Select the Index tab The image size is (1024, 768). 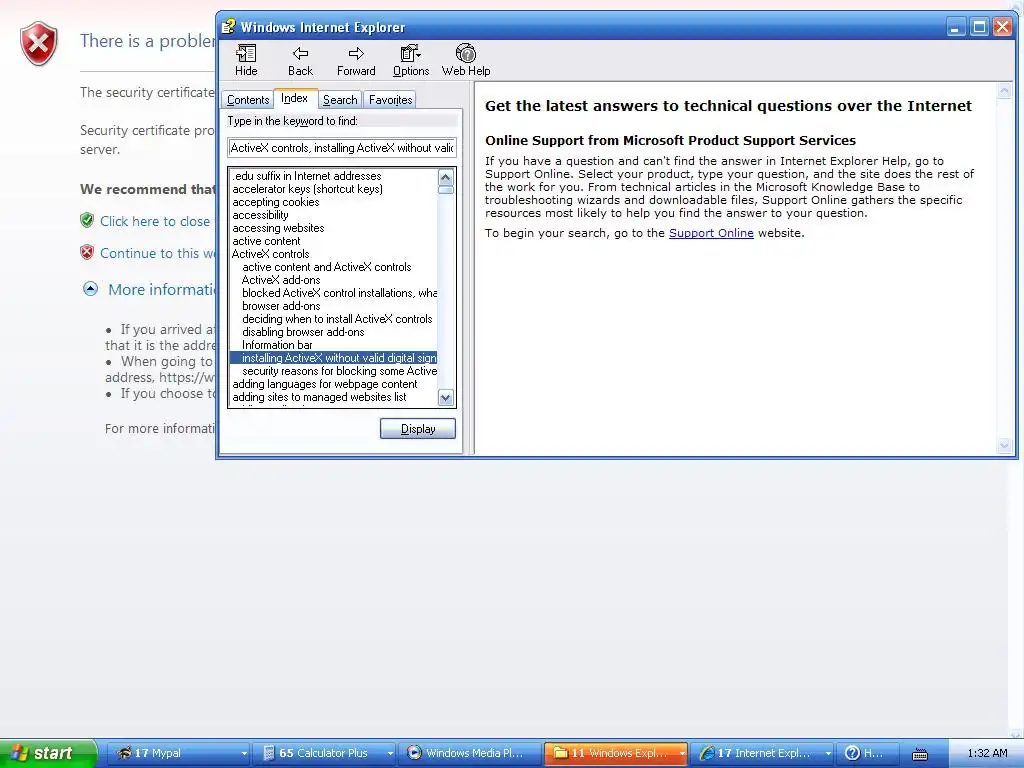[295, 98]
